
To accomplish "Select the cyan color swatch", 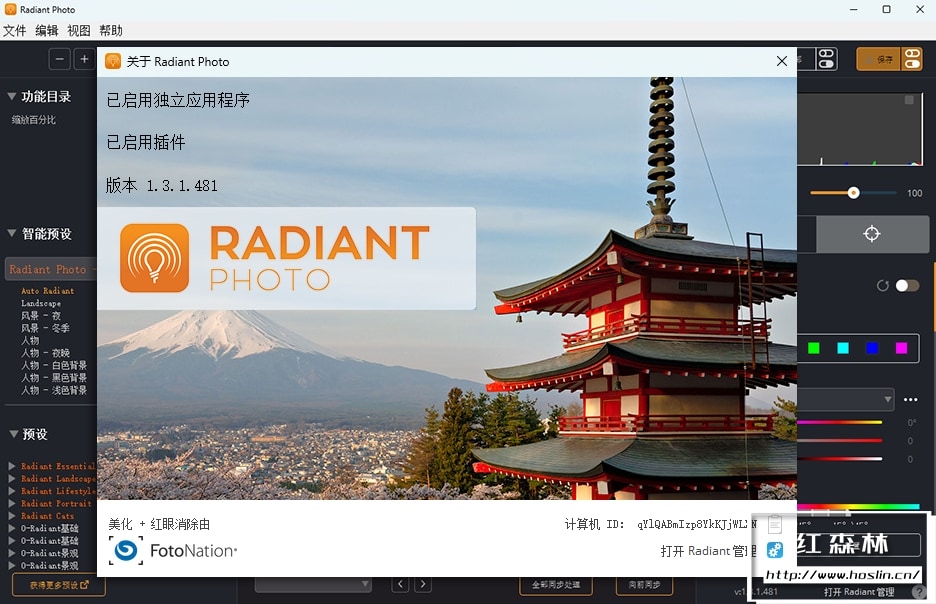I will pos(843,348).
